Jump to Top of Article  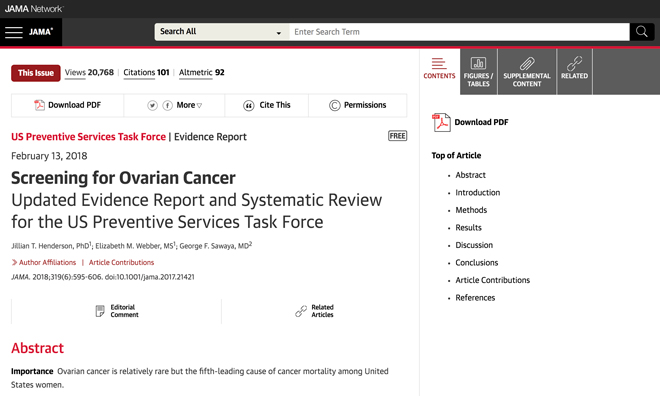[456, 155]
